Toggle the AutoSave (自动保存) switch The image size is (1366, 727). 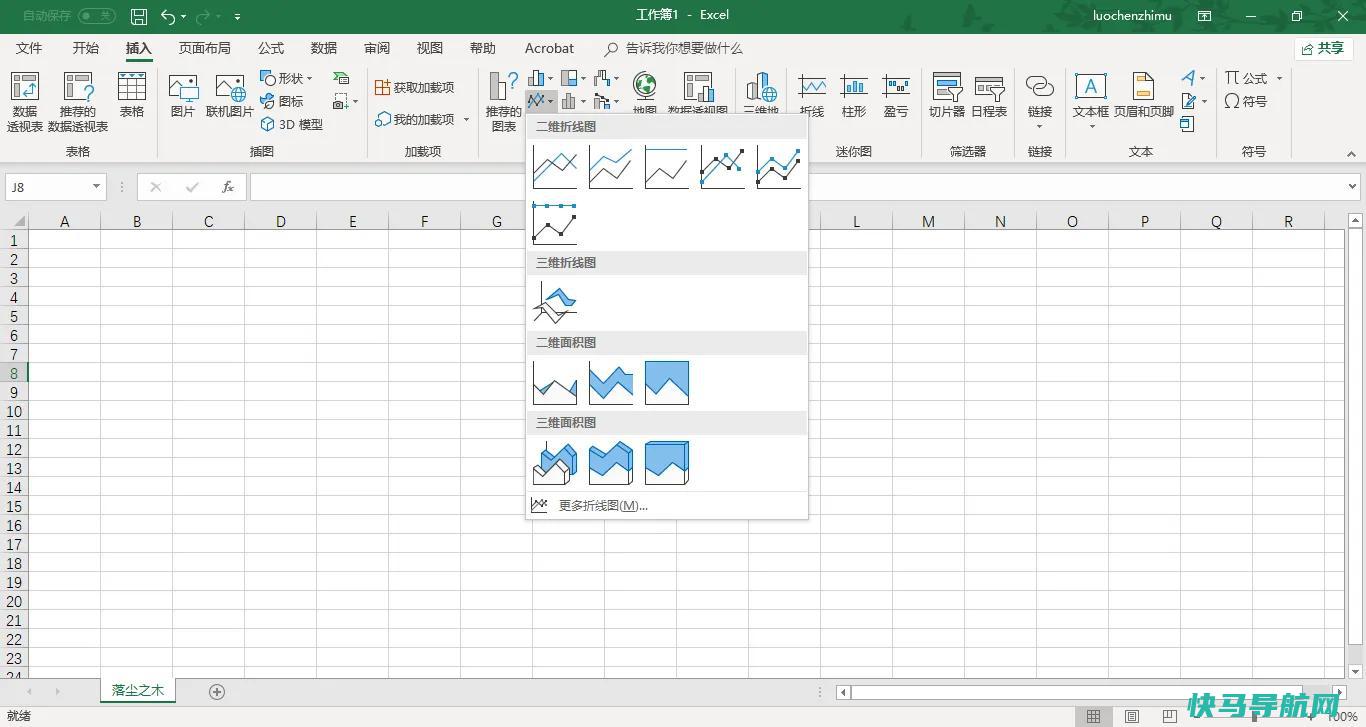pyautogui.click(x=97, y=16)
